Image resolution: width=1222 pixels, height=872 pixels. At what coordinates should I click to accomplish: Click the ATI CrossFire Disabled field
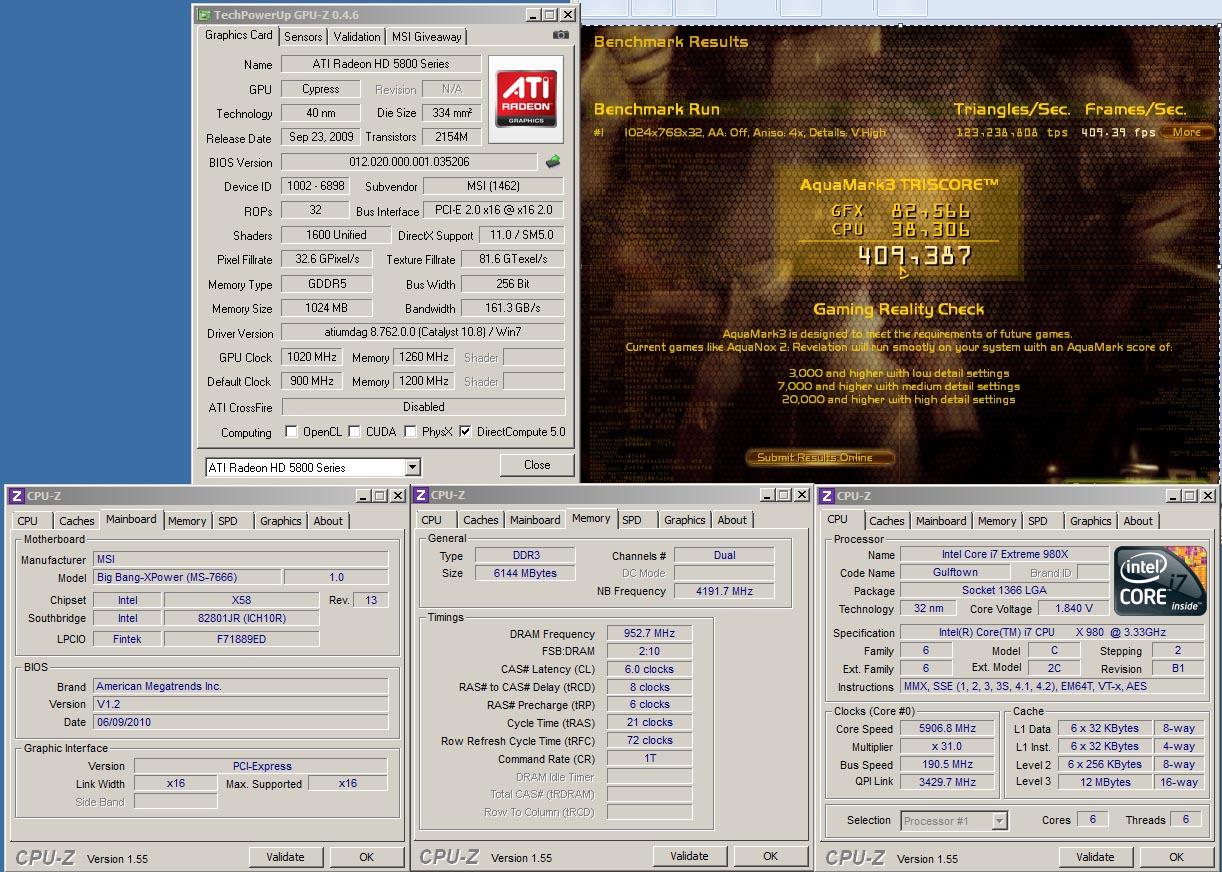(x=422, y=407)
